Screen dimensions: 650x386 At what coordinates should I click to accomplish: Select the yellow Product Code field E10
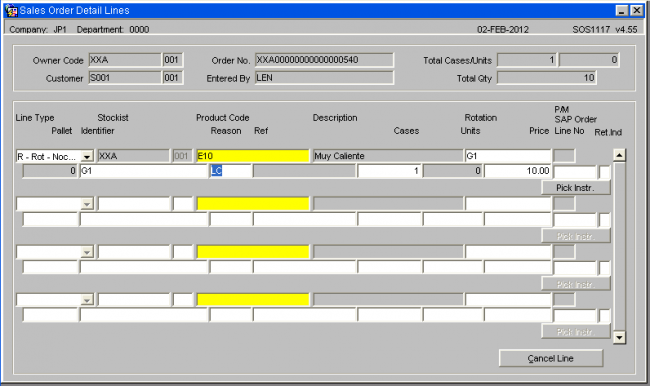(x=253, y=156)
